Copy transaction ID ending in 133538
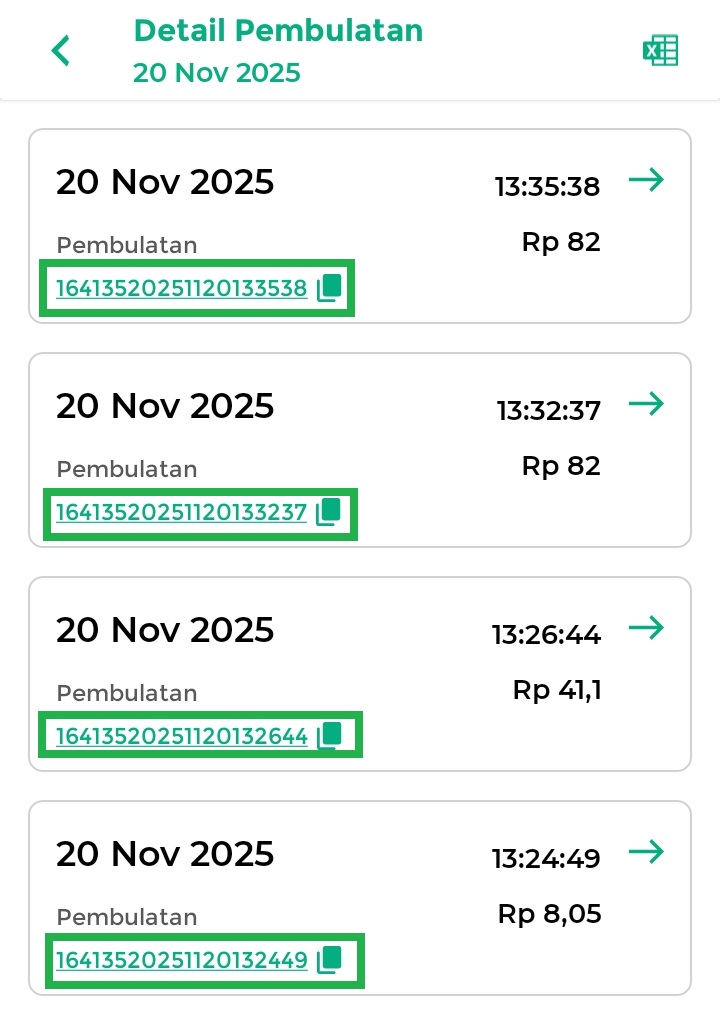This screenshot has width=720, height=1009. point(330,289)
